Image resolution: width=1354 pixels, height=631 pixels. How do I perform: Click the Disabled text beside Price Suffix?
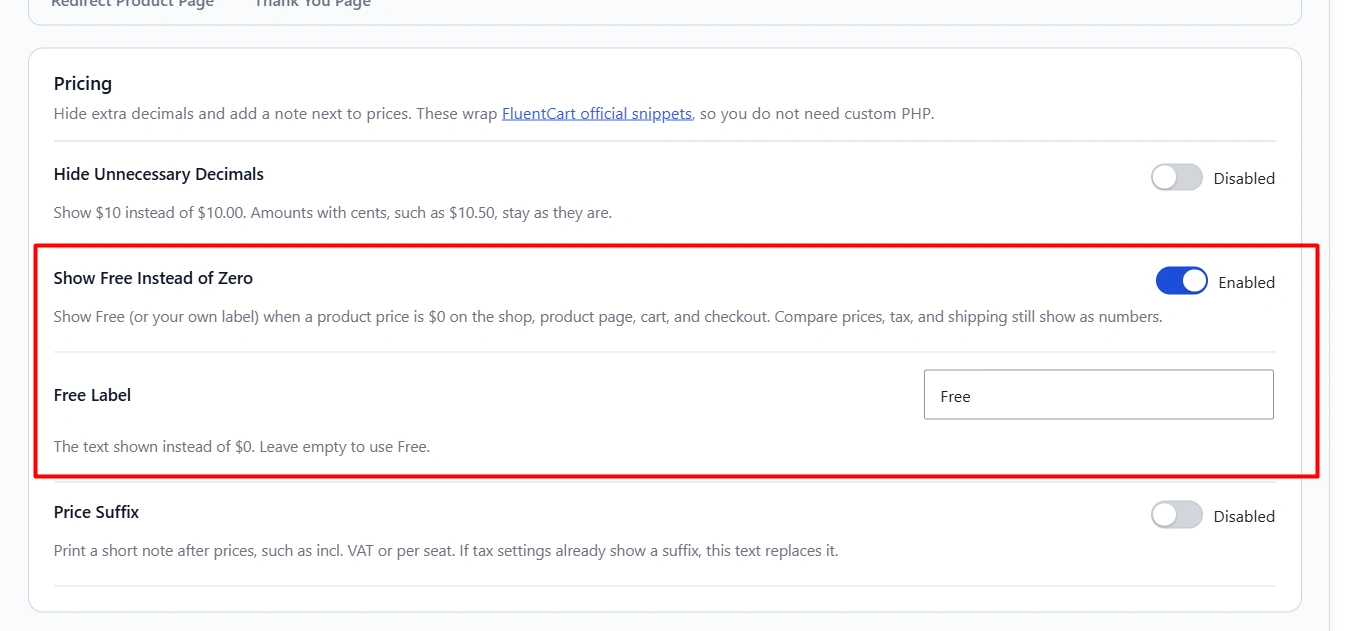click(x=1244, y=516)
